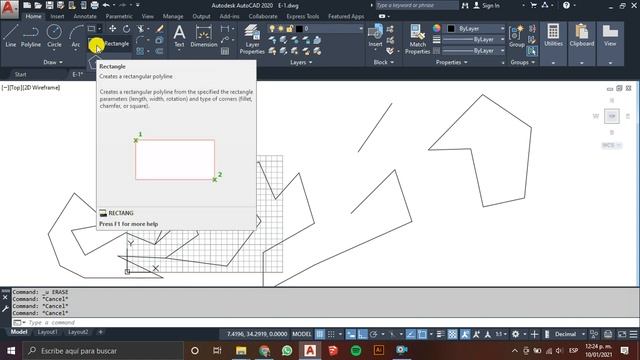The image size is (640, 360).
Task: Click the object color wheel icon
Action: click(x=437, y=28)
